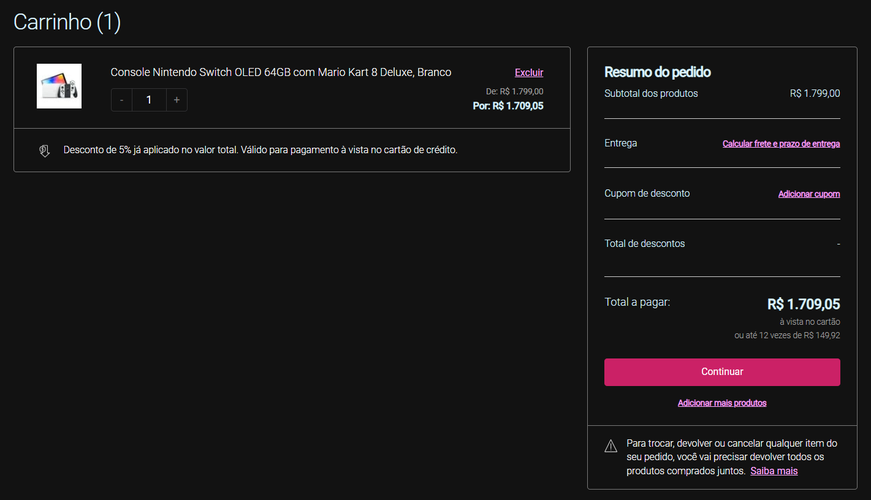Click the Adicionar cupom link

click(x=809, y=194)
